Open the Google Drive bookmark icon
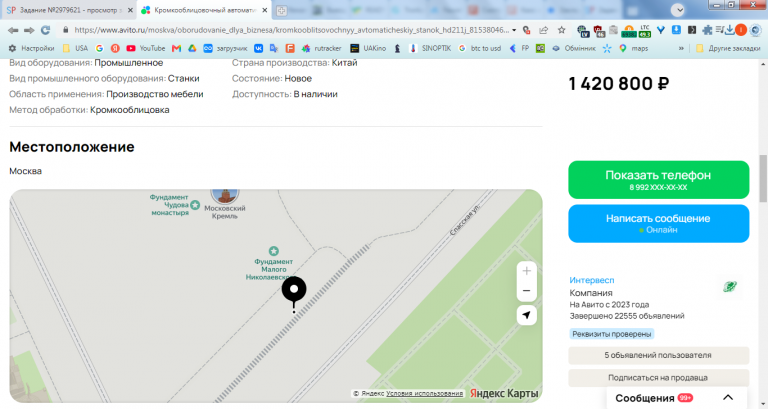The image size is (768, 409). tap(192, 48)
